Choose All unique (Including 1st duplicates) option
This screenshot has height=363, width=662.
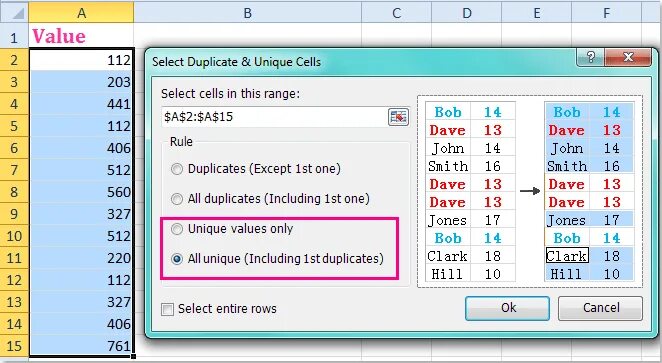coord(177,259)
